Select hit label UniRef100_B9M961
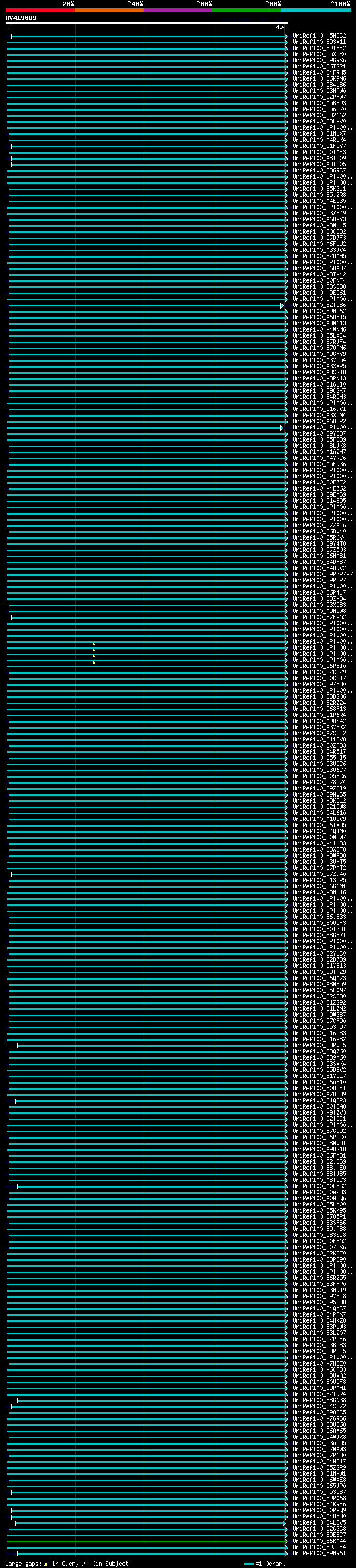Viewport: 356px width, 1568px height. [x=319, y=1554]
